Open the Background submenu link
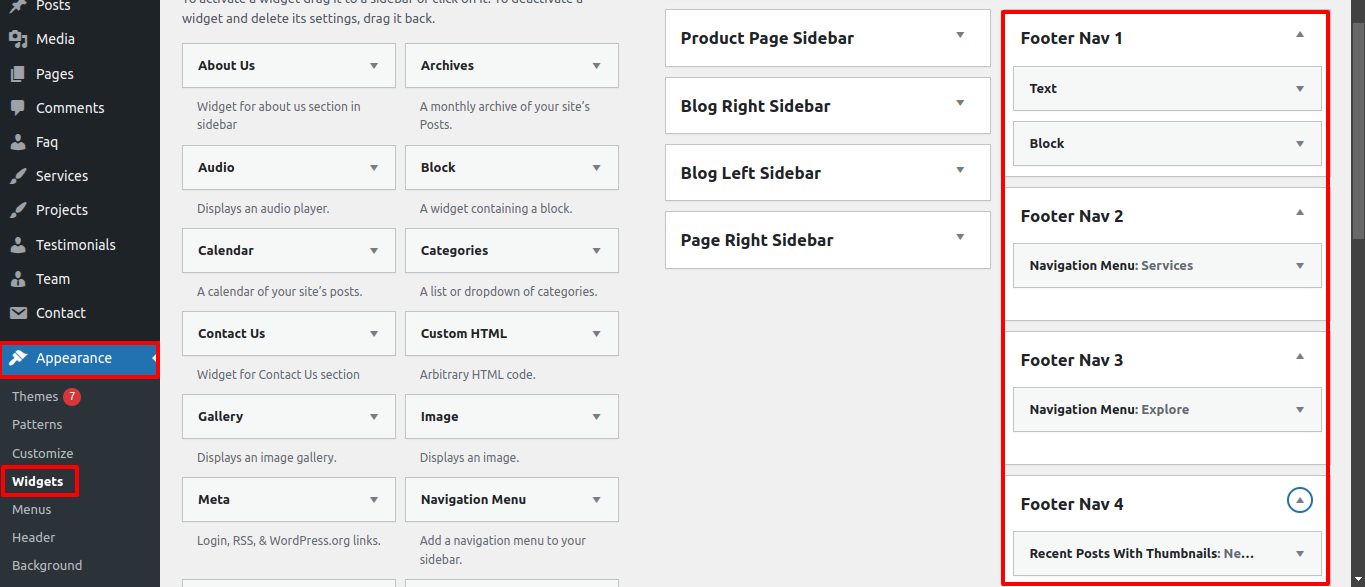This screenshot has height=587, width=1365. (47, 565)
